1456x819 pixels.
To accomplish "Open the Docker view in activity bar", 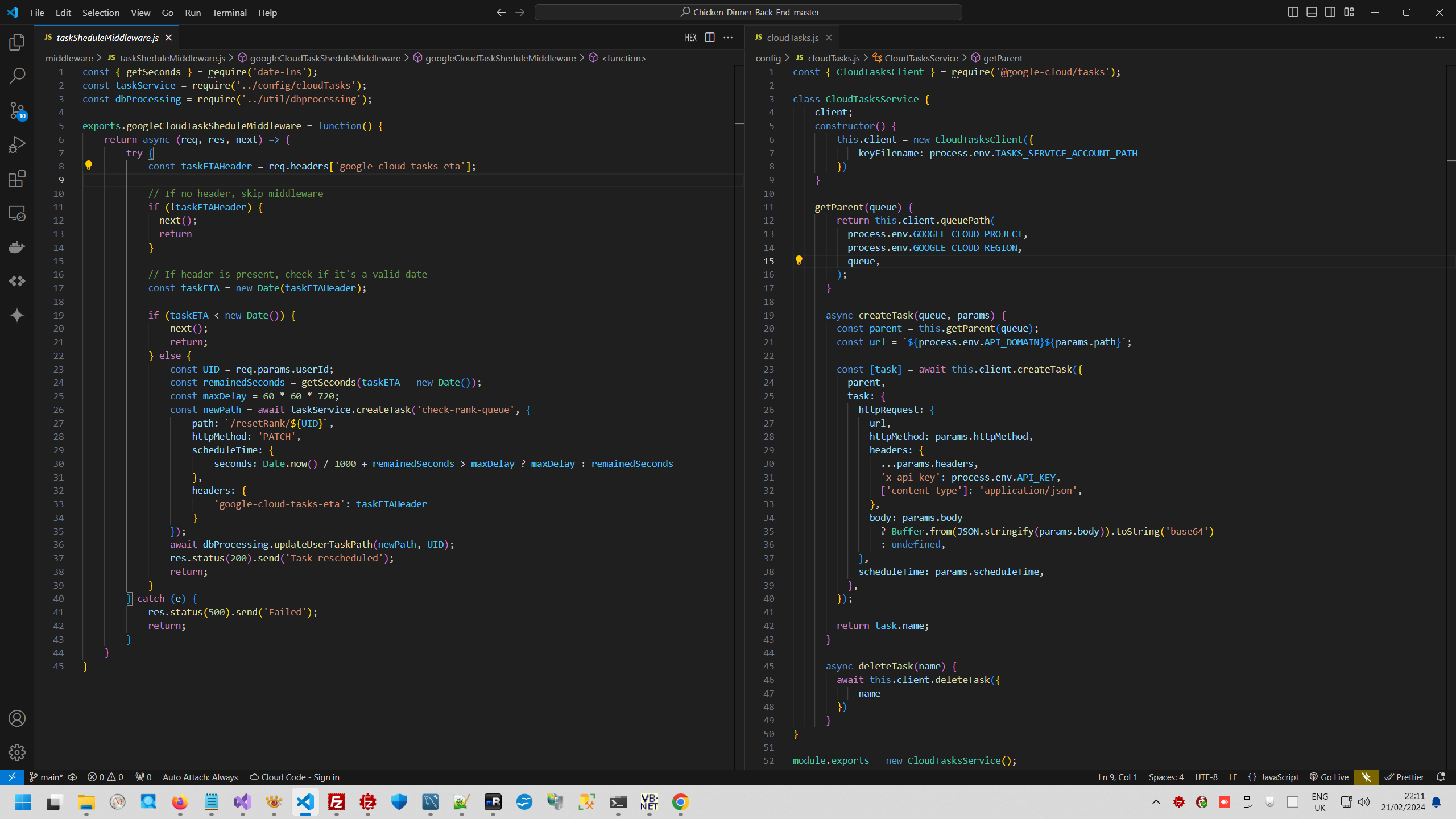I will click(17, 247).
